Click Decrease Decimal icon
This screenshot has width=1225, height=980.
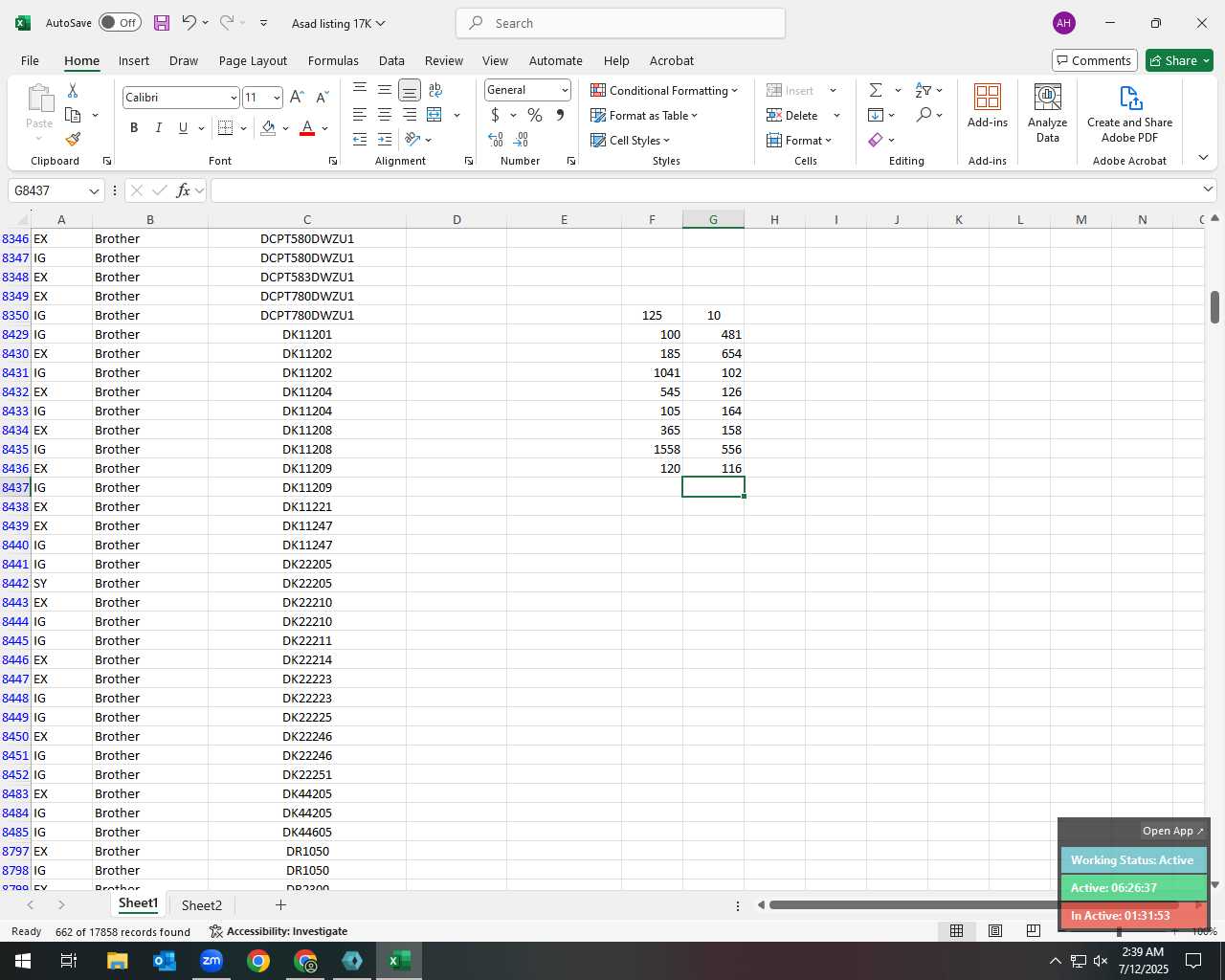(x=522, y=140)
